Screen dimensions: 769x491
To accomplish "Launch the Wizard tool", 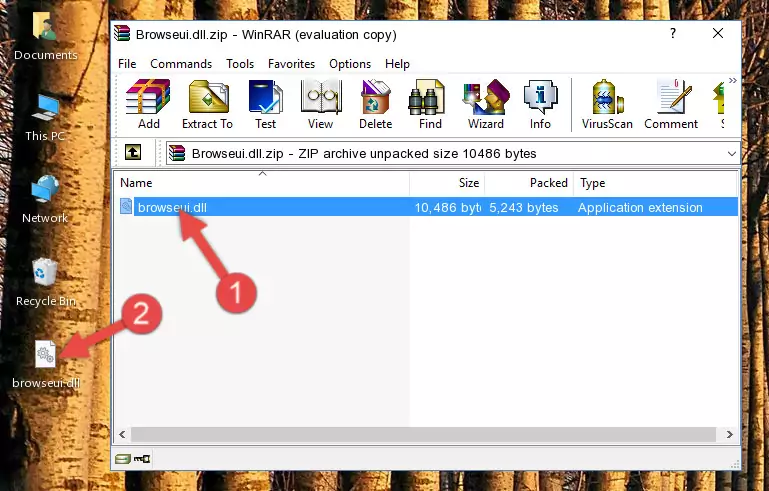I will point(486,104).
